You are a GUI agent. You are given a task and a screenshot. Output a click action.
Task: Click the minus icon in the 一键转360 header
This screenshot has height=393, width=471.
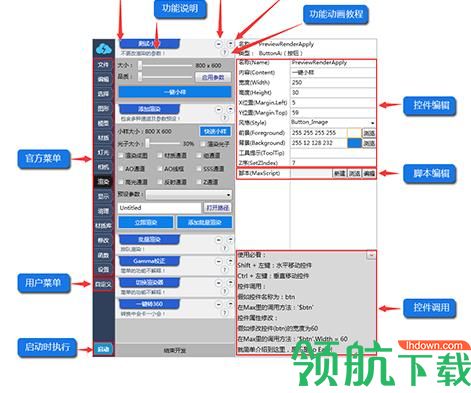(x=219, y=305)
